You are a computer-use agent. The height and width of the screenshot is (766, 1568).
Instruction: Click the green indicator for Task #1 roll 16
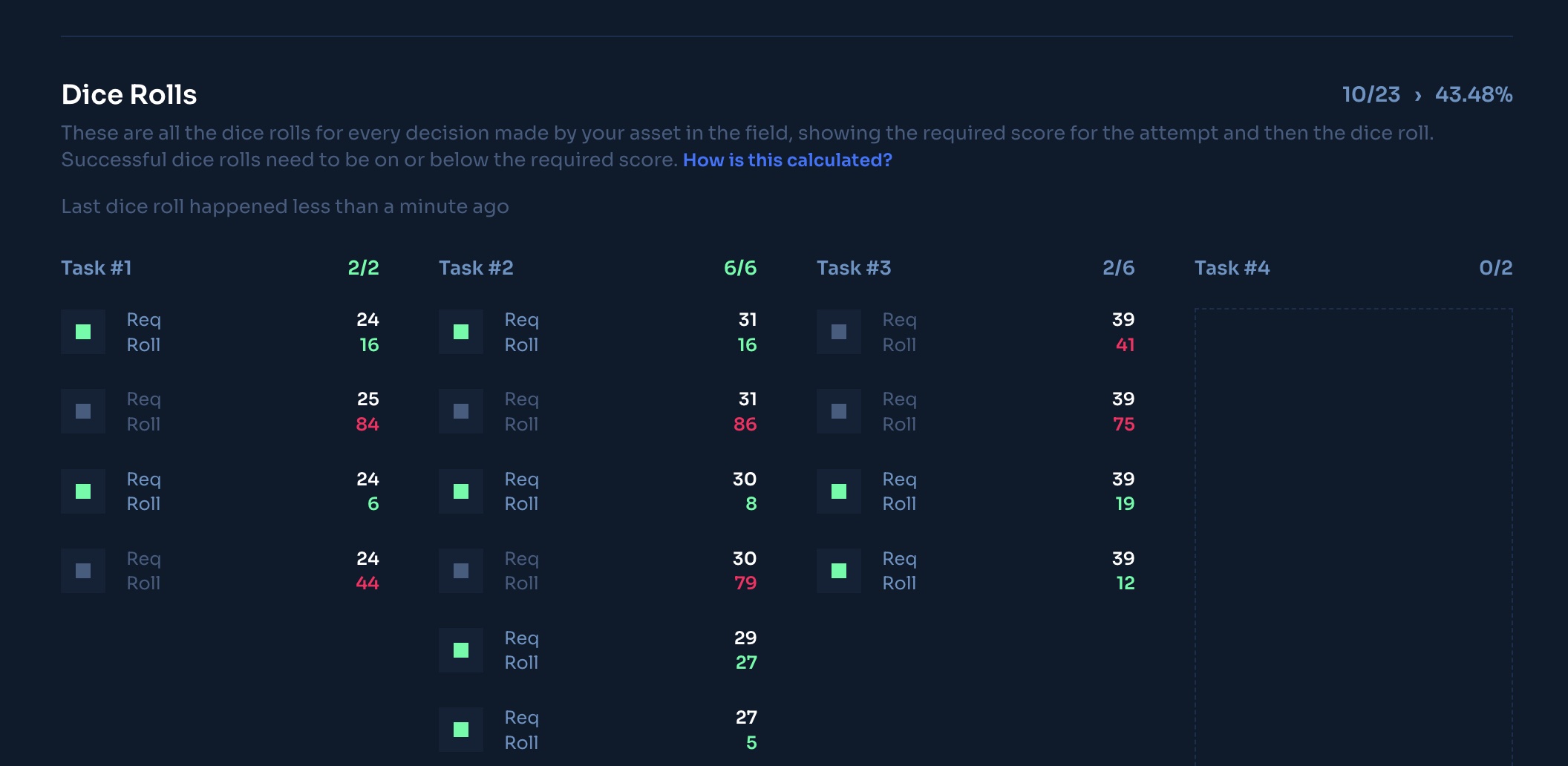pos(83,332)
